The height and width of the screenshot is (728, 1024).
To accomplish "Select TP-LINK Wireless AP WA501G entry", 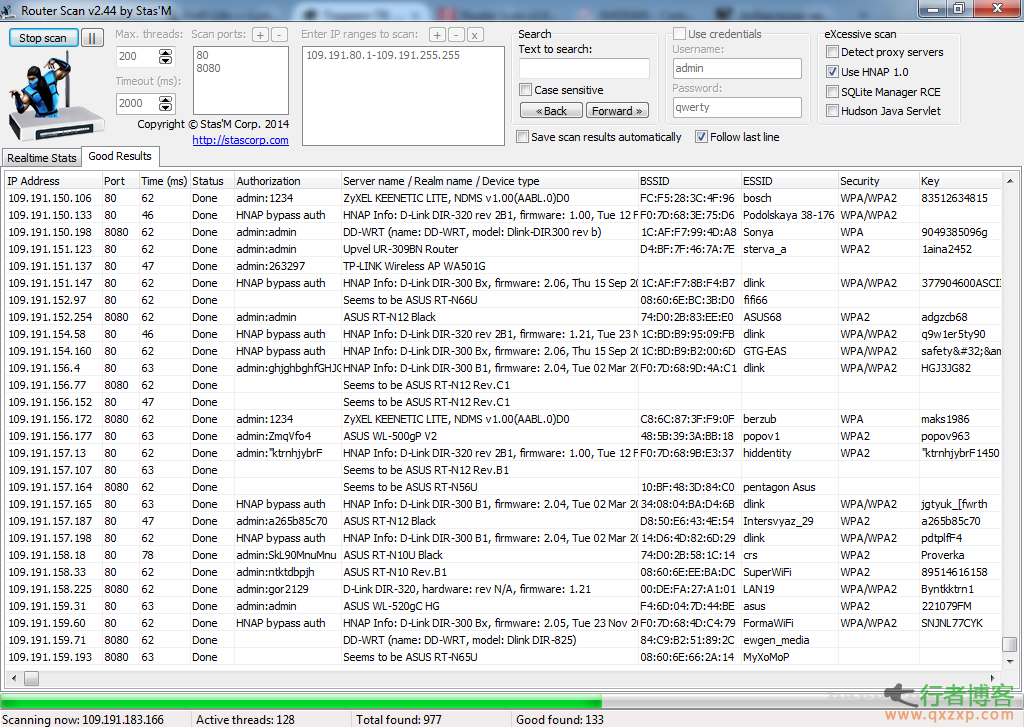I will click(x=504, y=266).
